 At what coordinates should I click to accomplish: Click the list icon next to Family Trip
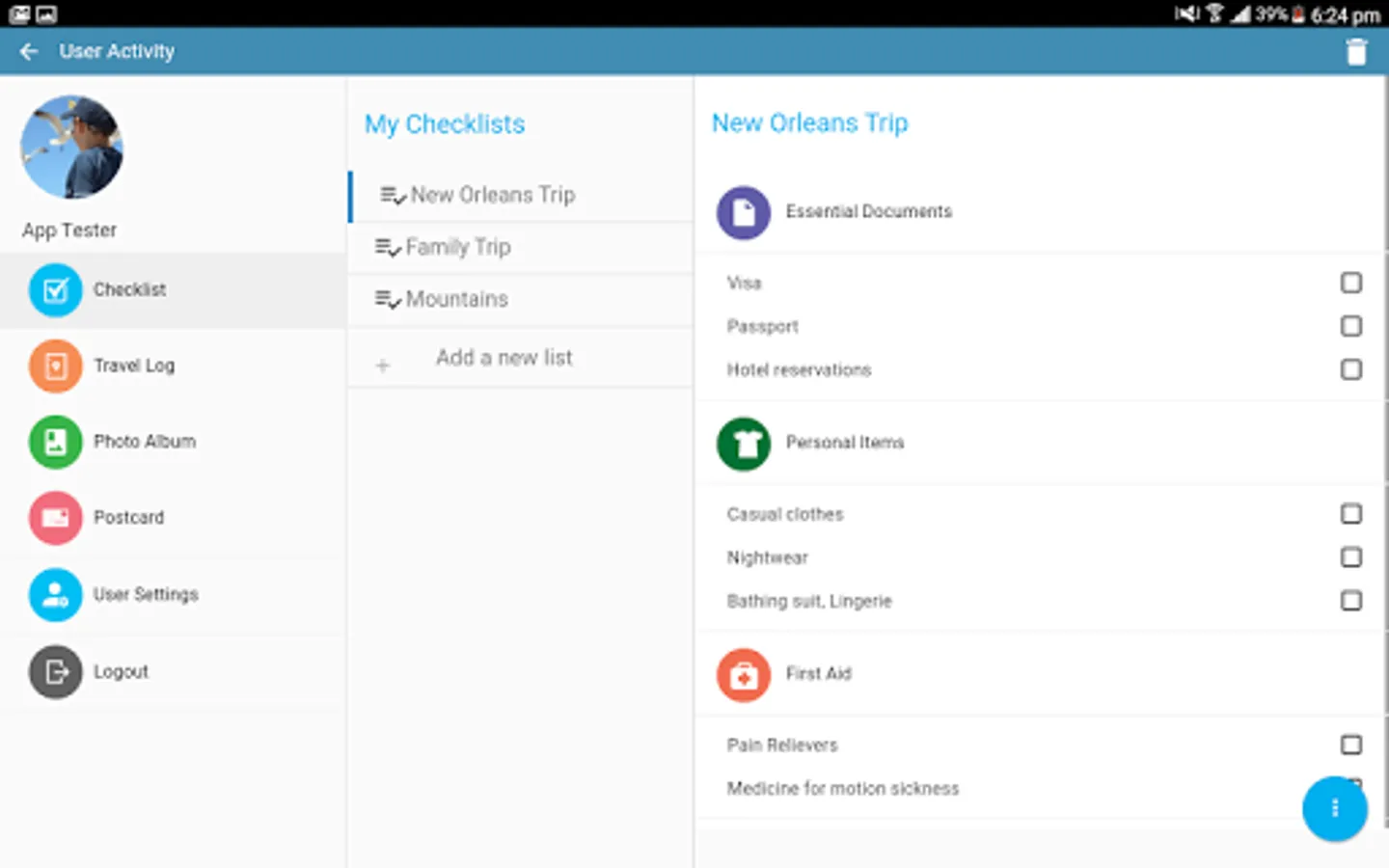[x=388, y=248]
